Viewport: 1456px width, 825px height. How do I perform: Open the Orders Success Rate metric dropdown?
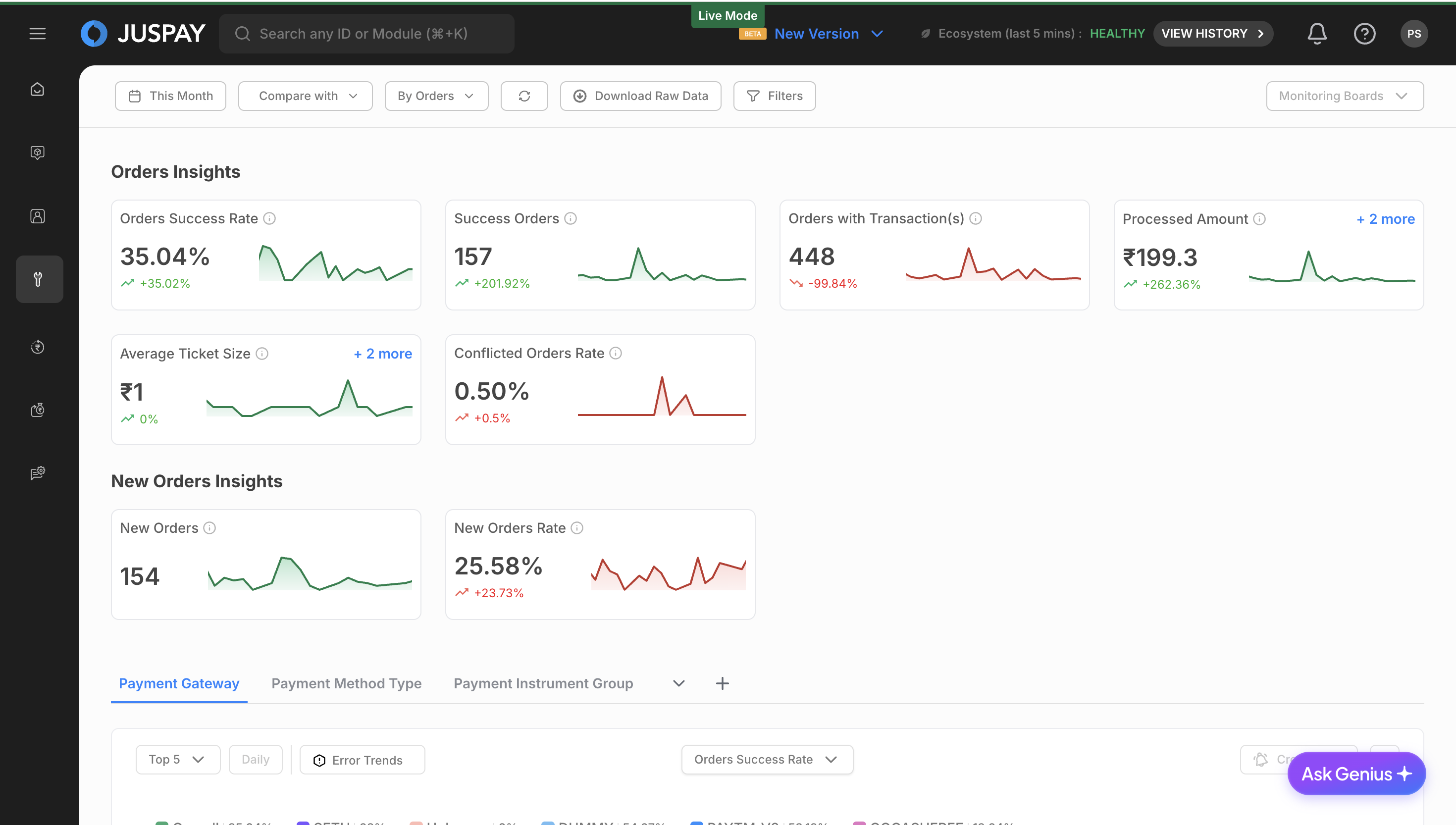[x=767, y=759]
